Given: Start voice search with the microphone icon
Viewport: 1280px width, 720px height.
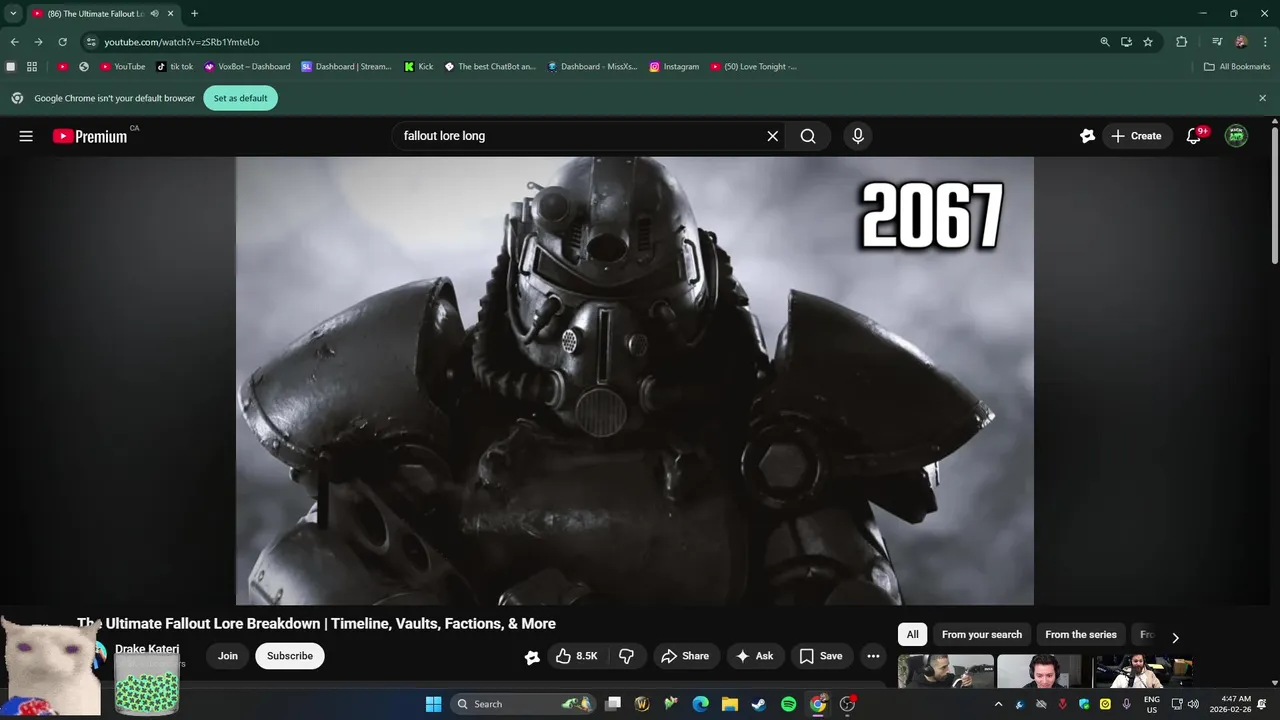Looking at the screenshot, I should pos(857,136).
